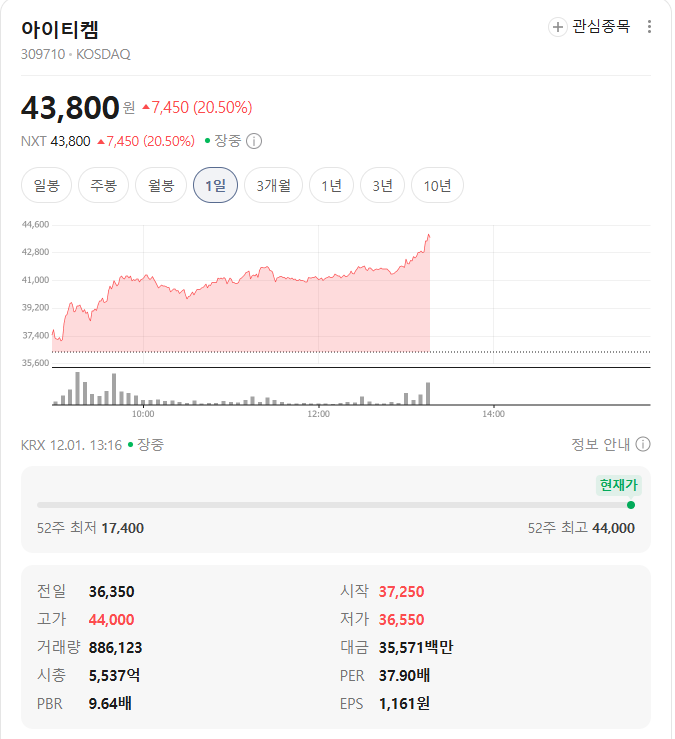The height and width of the screenshot is (739, 675).
Task: Click the info icon next to NXT 장중
Action: pyautogui.click(x=254, y=141)
